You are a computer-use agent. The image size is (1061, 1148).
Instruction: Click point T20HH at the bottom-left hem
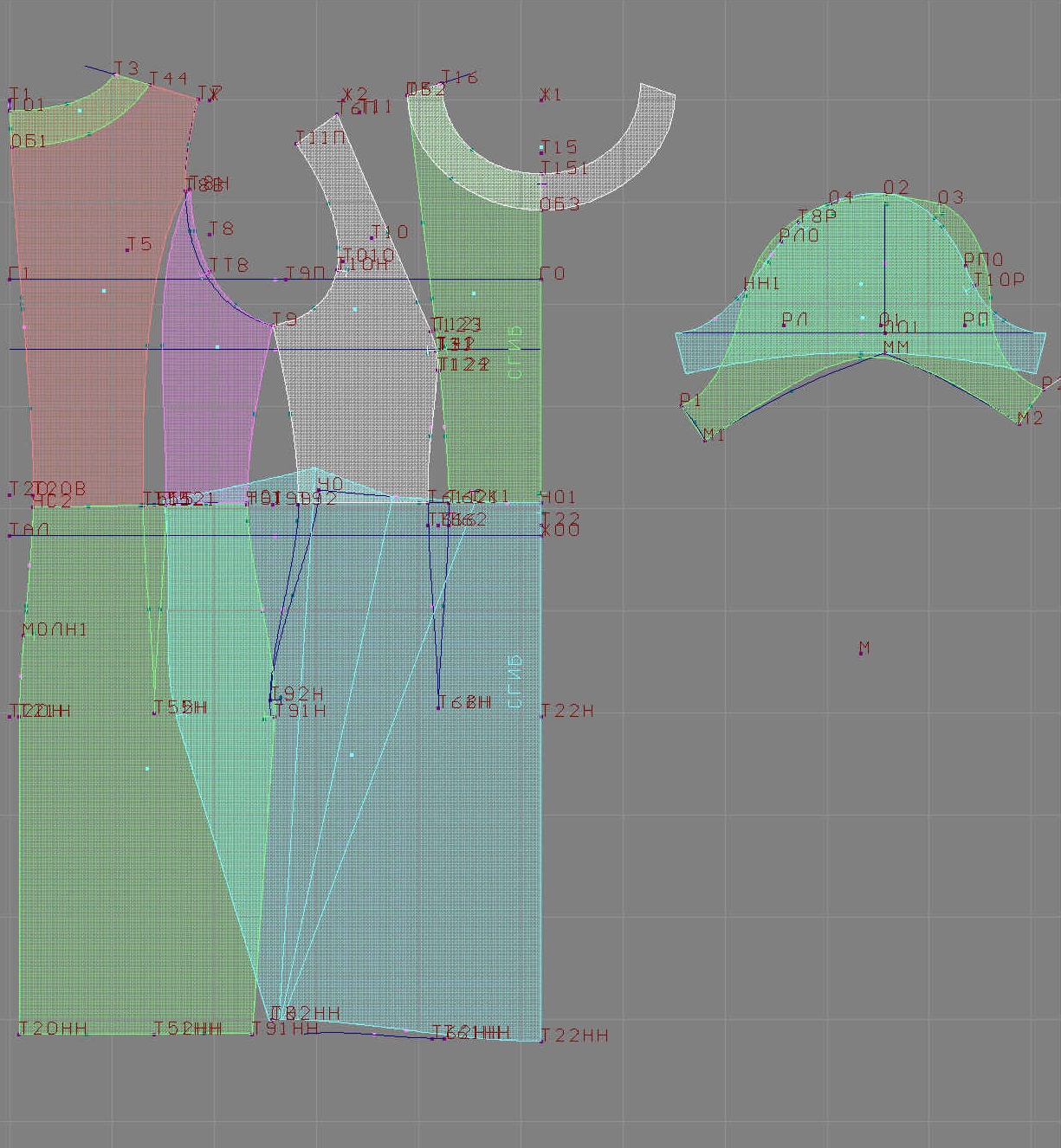[19, 1034]
